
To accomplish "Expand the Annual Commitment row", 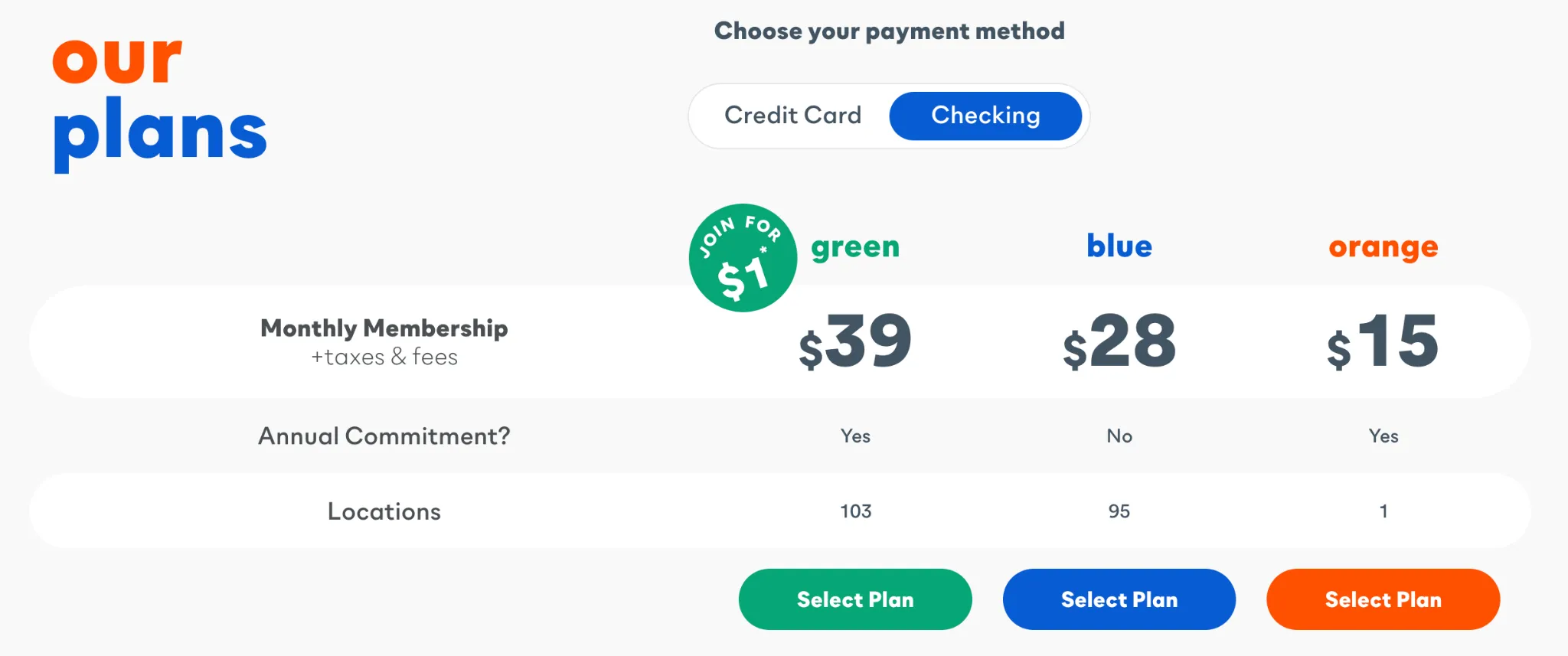I will (x=383, y=436).
